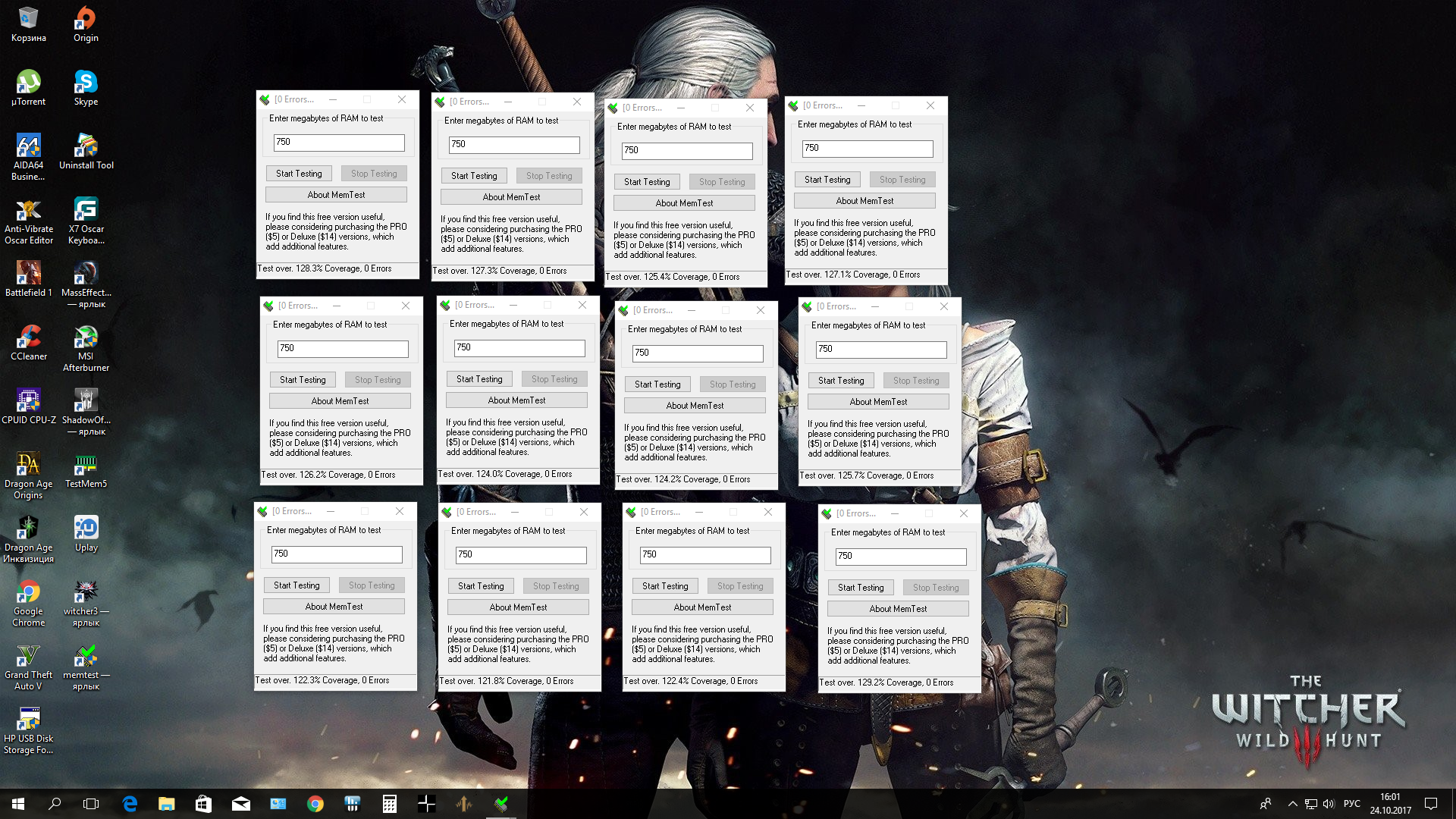Screen dimensions: 1456x819
Task: Click the volume icon in system tray
Action: [x=1329, y=804]
